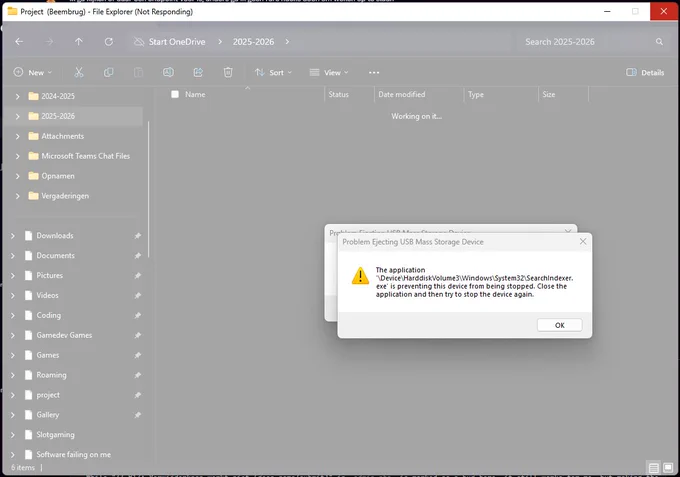Sort by the Name column header
This screenshot has width=680, height=477.
click(195, 94)
